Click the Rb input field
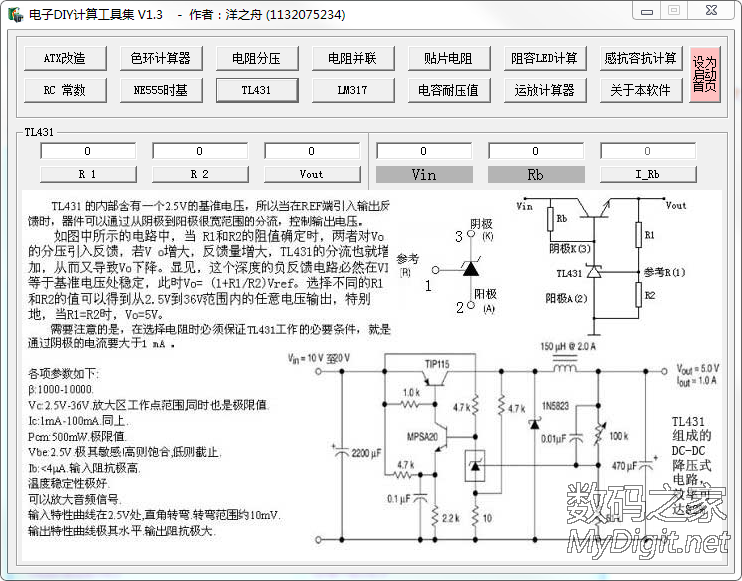Screen dimensions: 742x581 [x=536, y=151]
